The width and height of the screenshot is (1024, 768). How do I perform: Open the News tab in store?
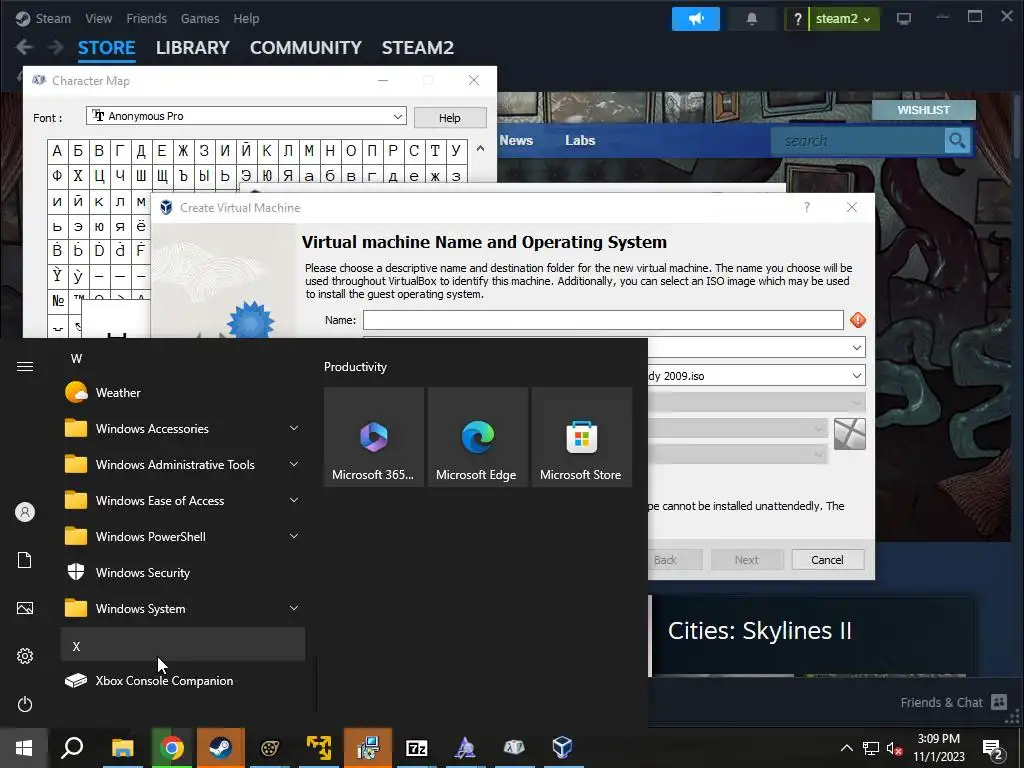point(516,140)
